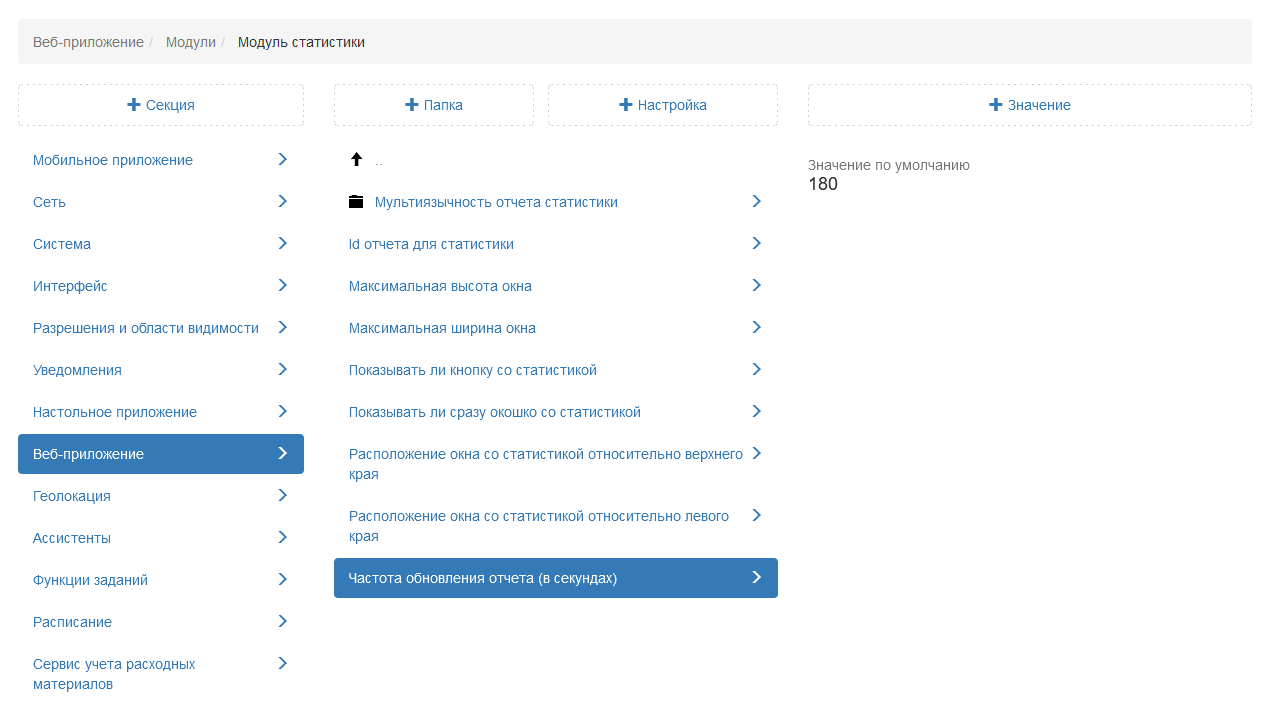This screenshot has height=724, width=1270.
Task: Expand the Сеть section chevron
Action: 282,201
